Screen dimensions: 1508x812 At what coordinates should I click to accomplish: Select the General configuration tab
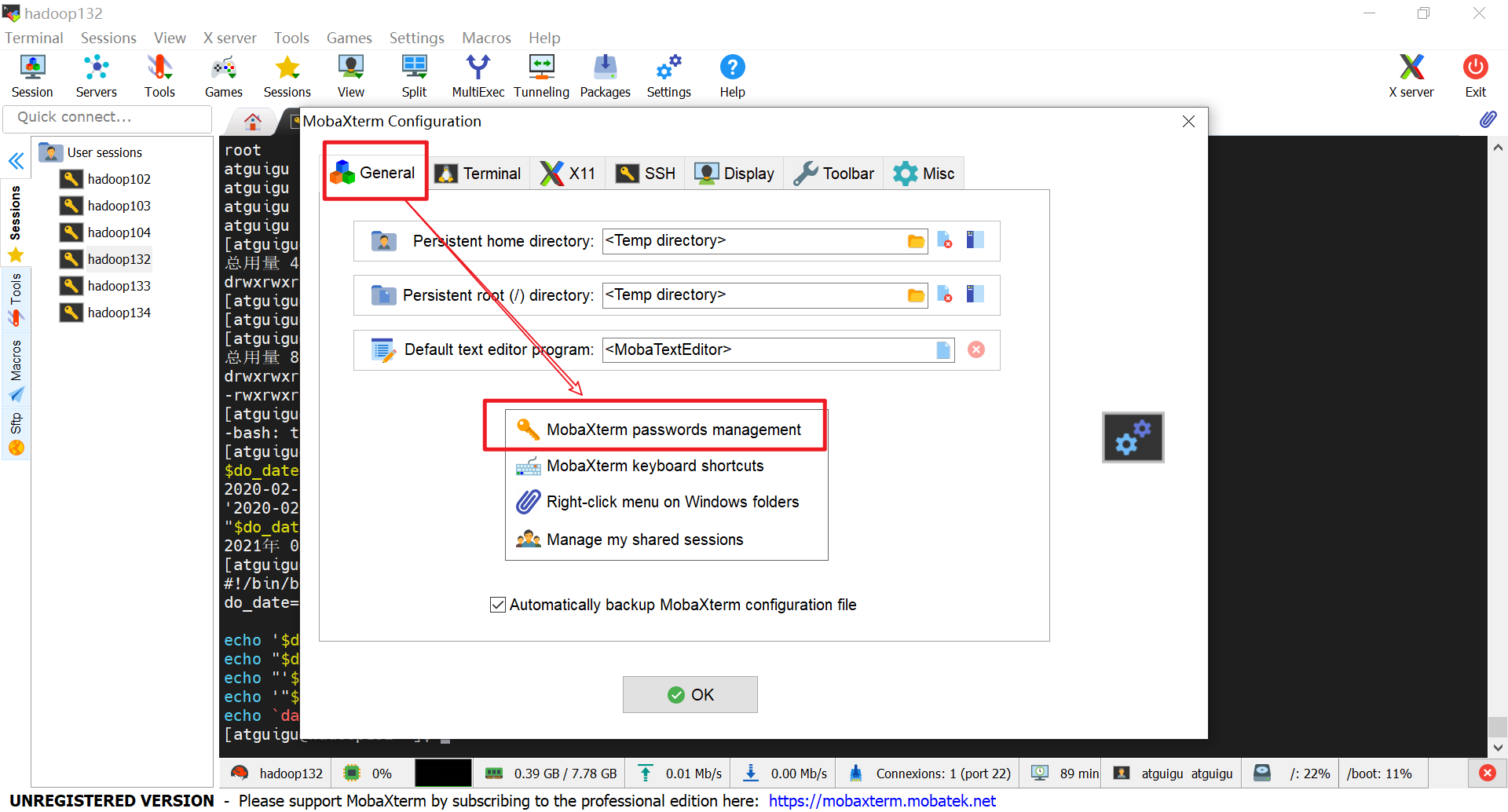click(374, 173)
